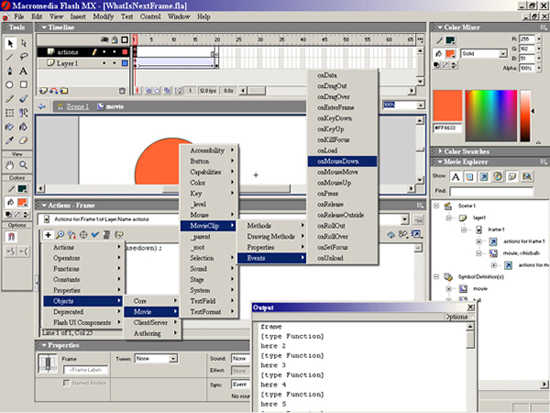Click the Check Syntax checkmark icon
The width and height of the screenshot is (550, 413).
click(x=95, y=235)
